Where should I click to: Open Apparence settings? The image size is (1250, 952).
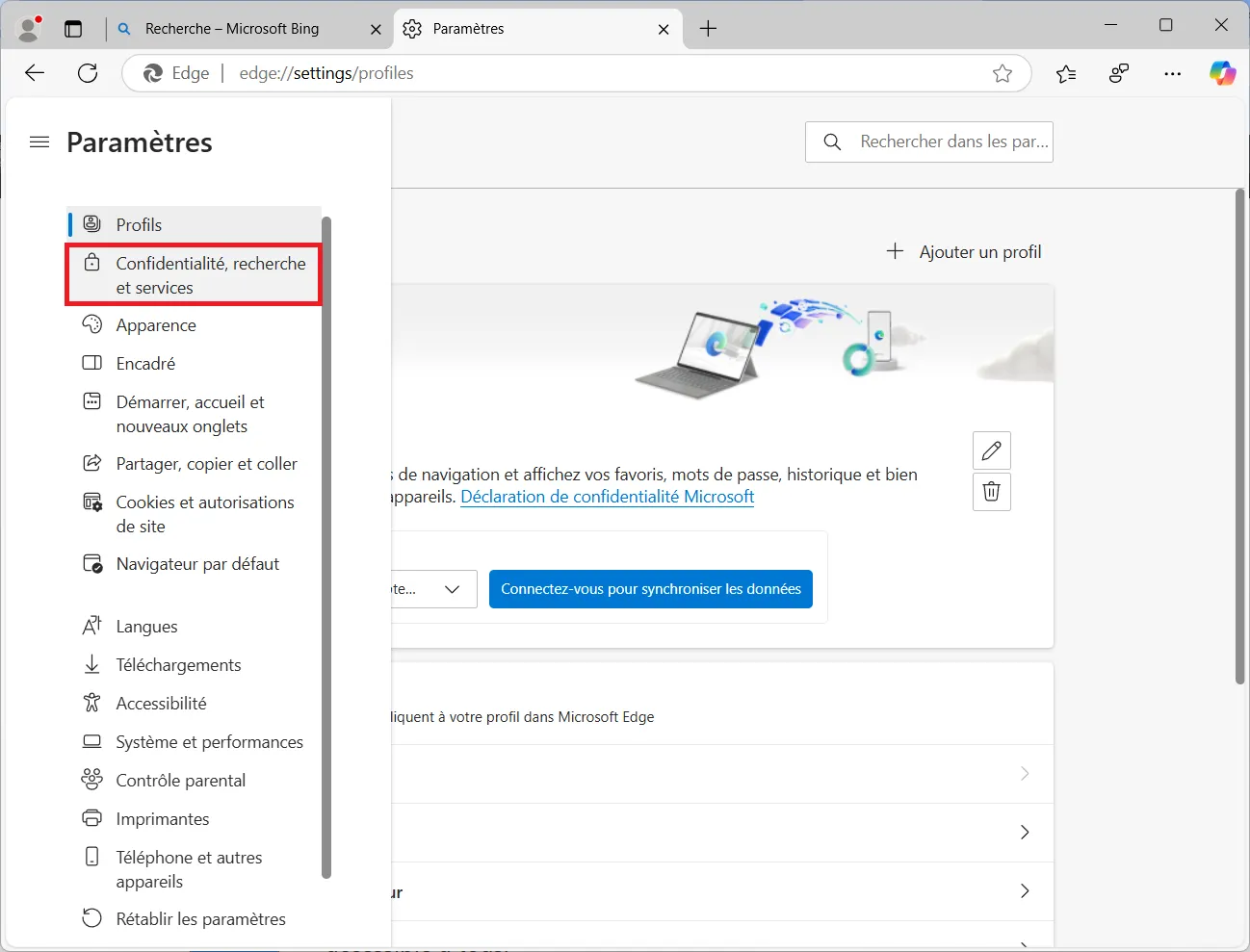[194, 325]
